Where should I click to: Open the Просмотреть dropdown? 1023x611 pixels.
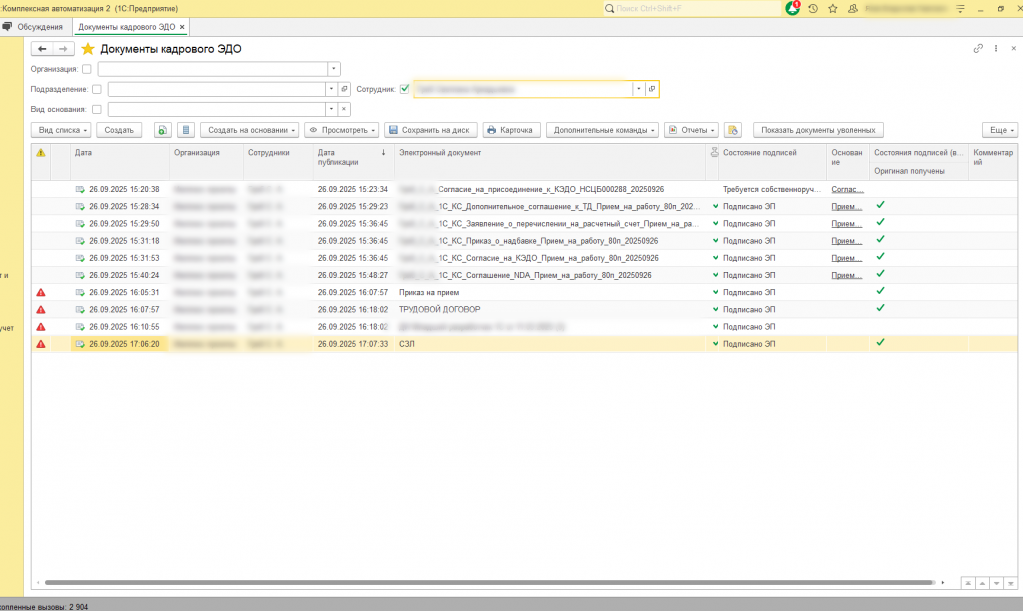342,130
